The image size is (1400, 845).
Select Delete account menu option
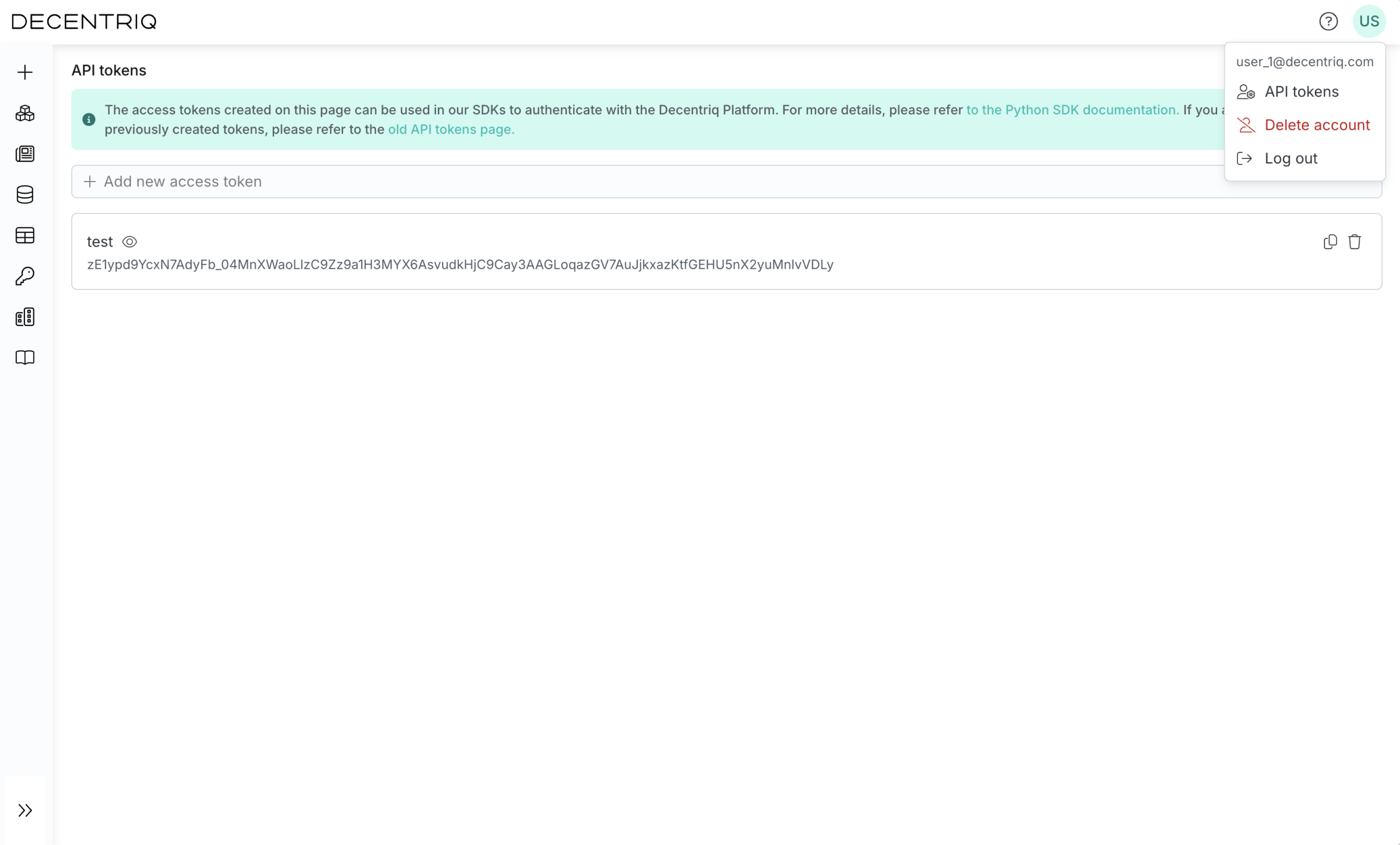[1317, 124]
